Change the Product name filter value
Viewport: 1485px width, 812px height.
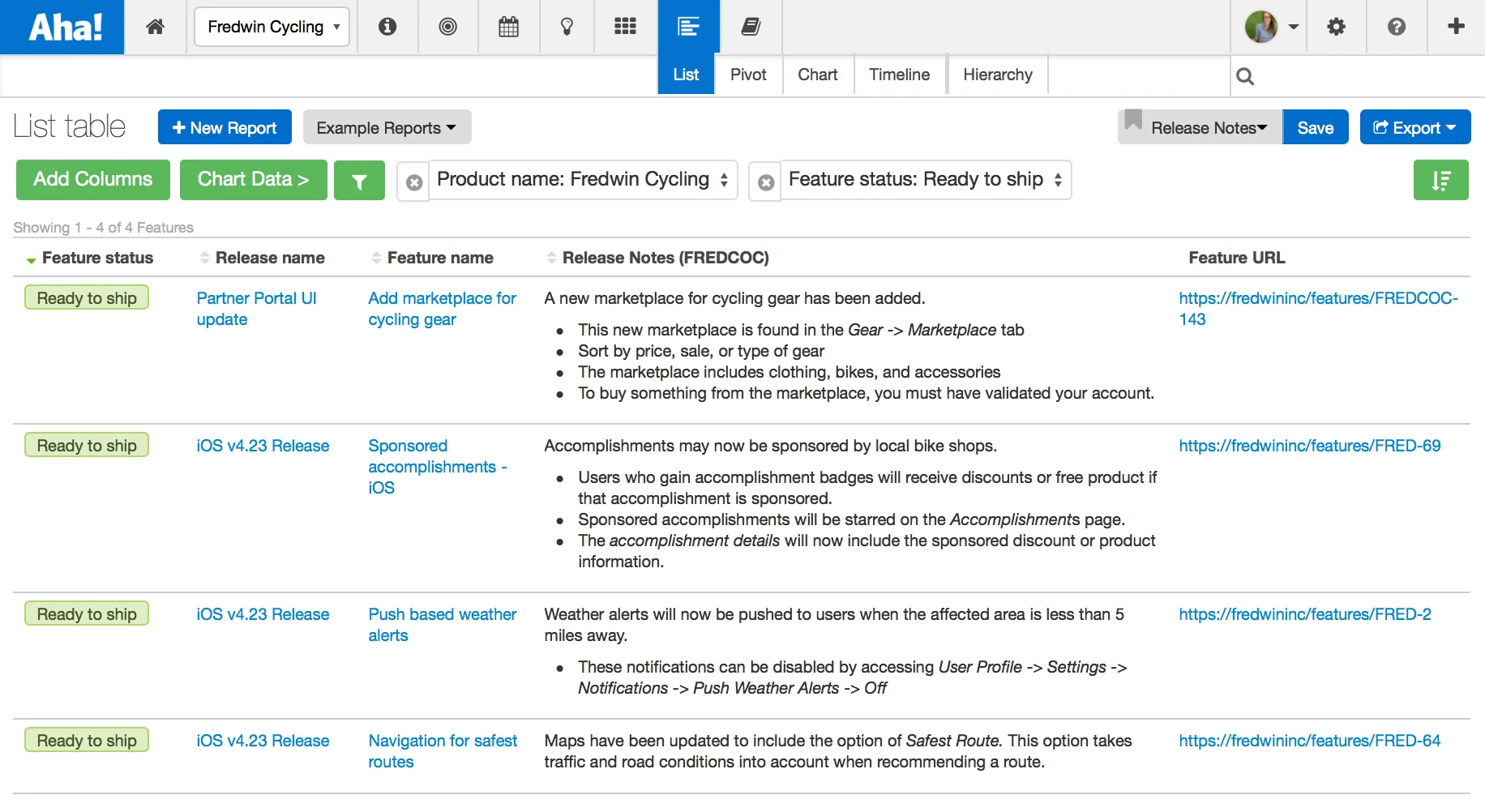[583, 180]
